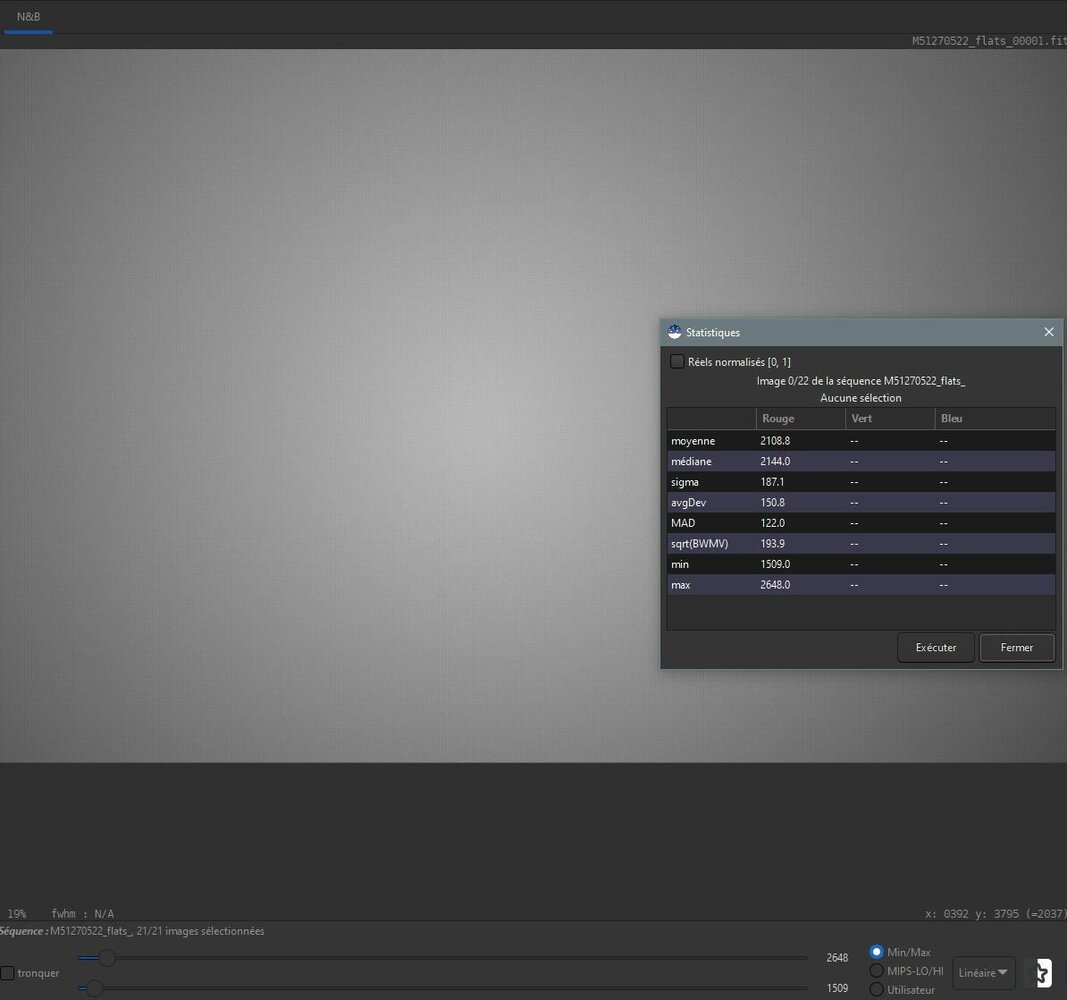This screenshot has width=1067, height=1000.
Task: Select the Min/Max radio button
Action: [876, 952]
